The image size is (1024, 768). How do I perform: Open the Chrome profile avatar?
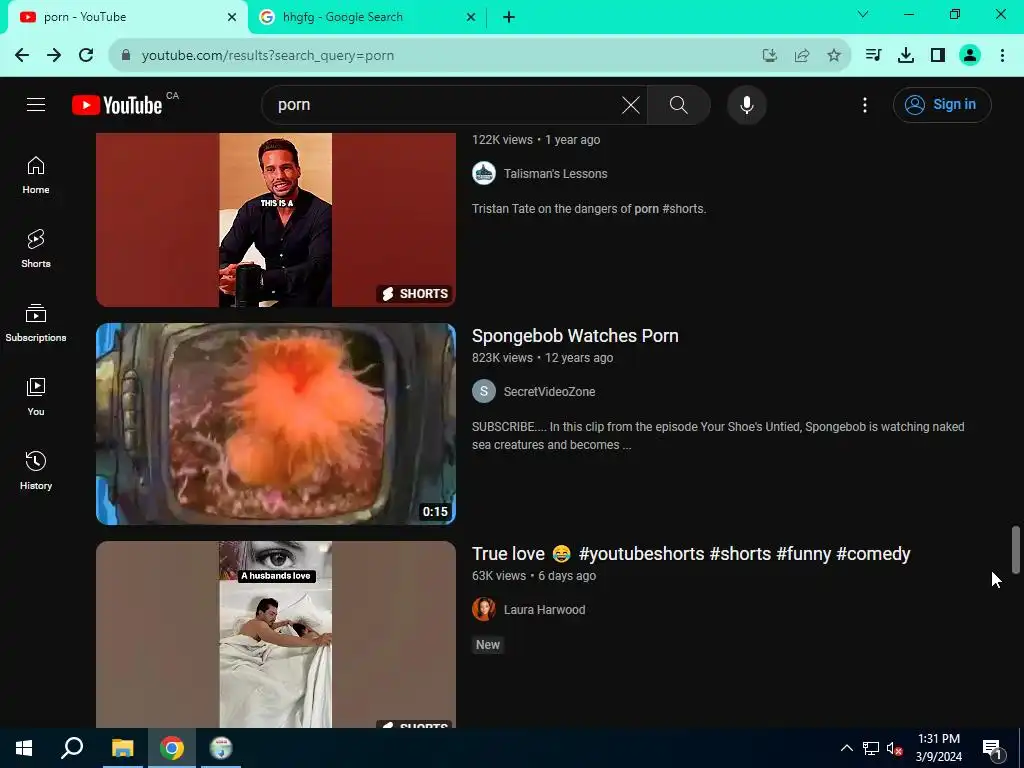point(970,56)
